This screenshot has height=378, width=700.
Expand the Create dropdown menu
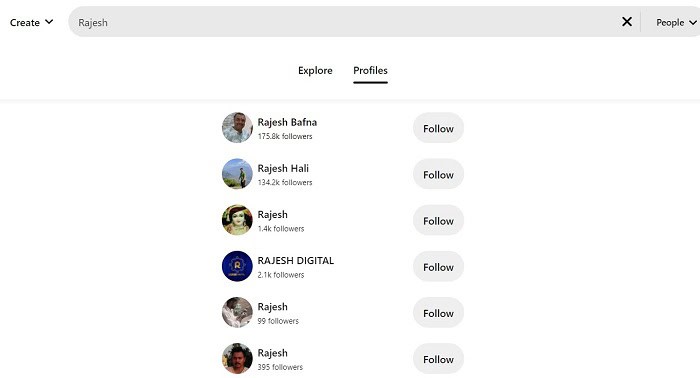(x=31, y=22)
